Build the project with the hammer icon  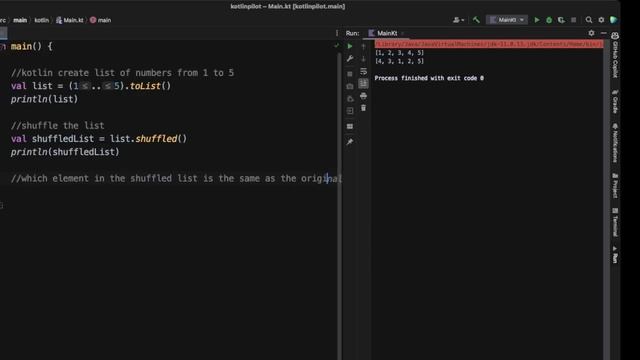476,20
